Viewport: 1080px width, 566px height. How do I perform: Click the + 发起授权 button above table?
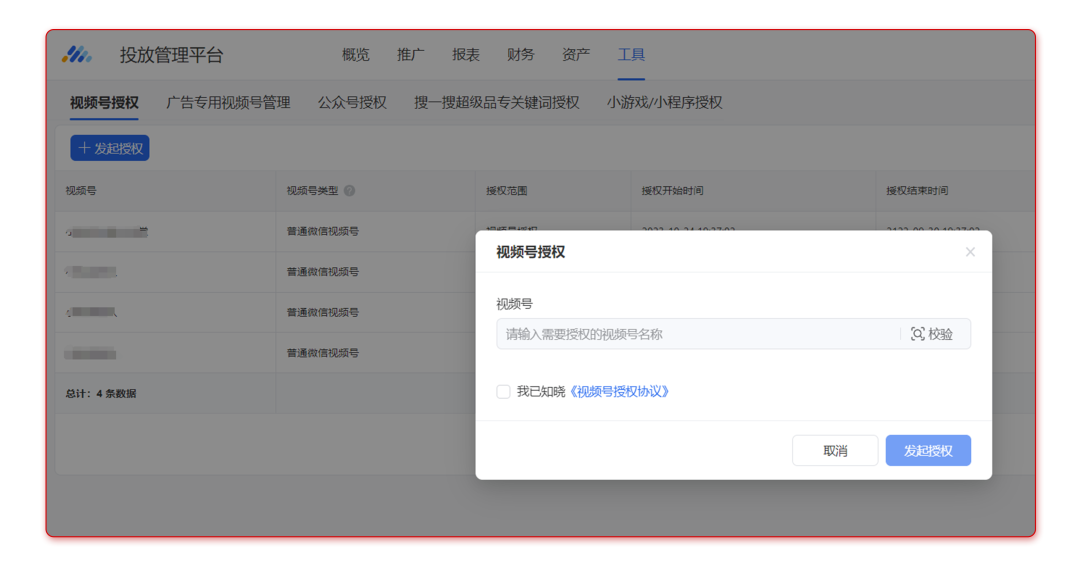(x=110, y=148)
